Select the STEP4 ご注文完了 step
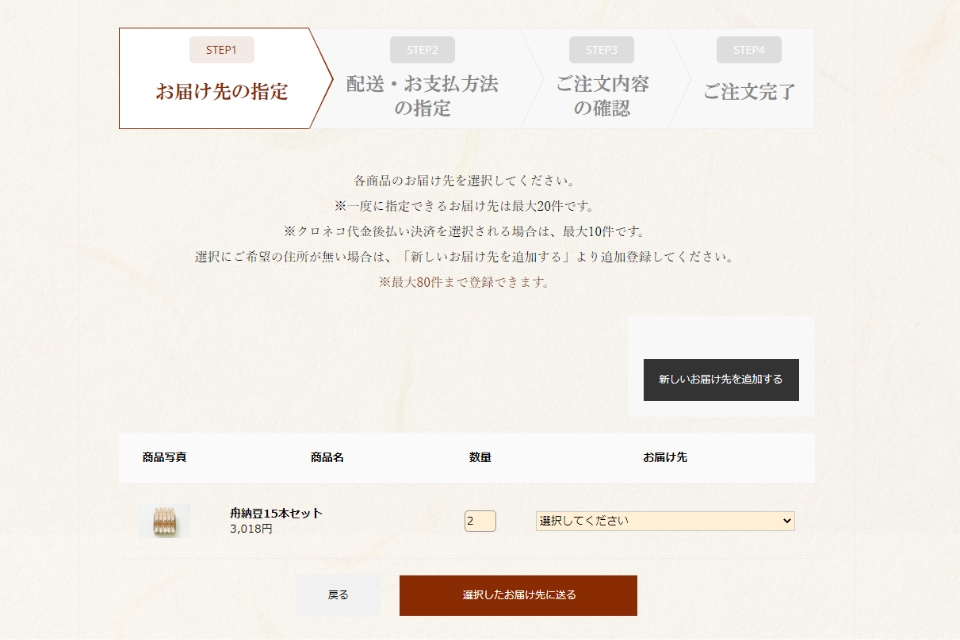 click(x=748, y=78)
